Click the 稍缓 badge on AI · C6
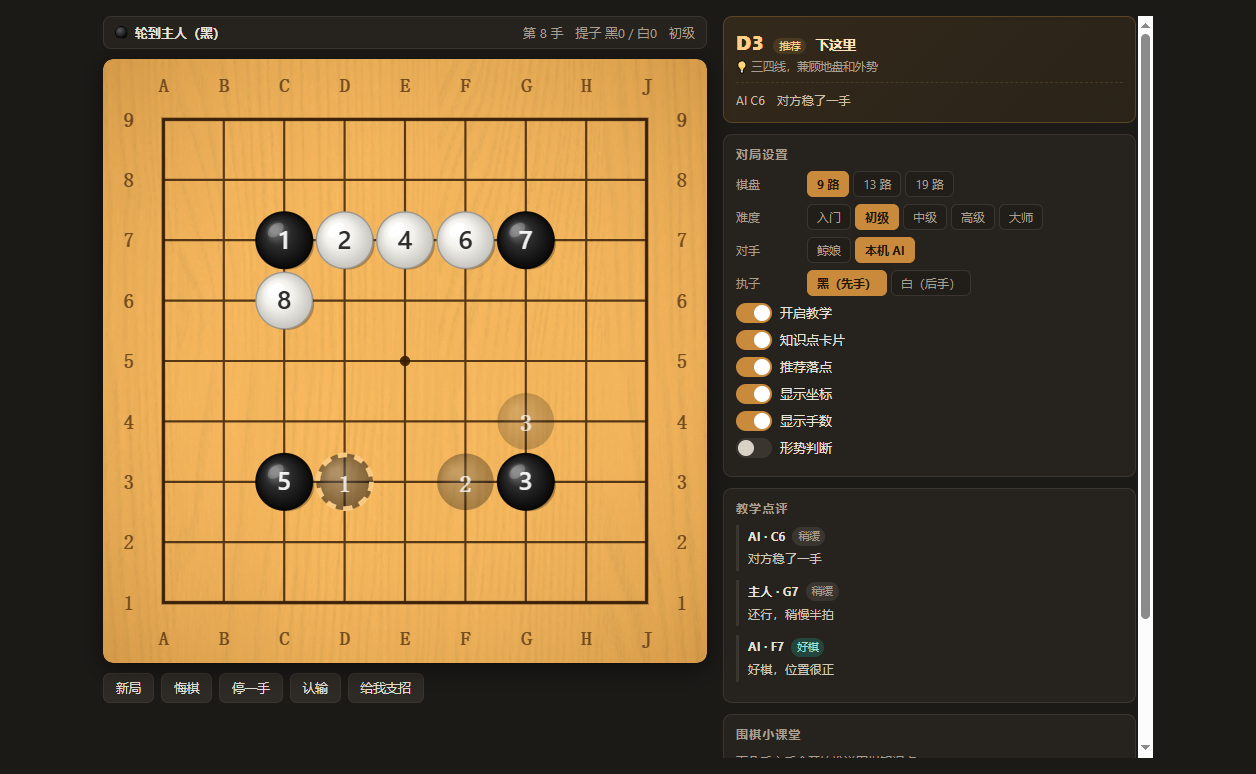The image size is (1256, 774). click(808, 536)
